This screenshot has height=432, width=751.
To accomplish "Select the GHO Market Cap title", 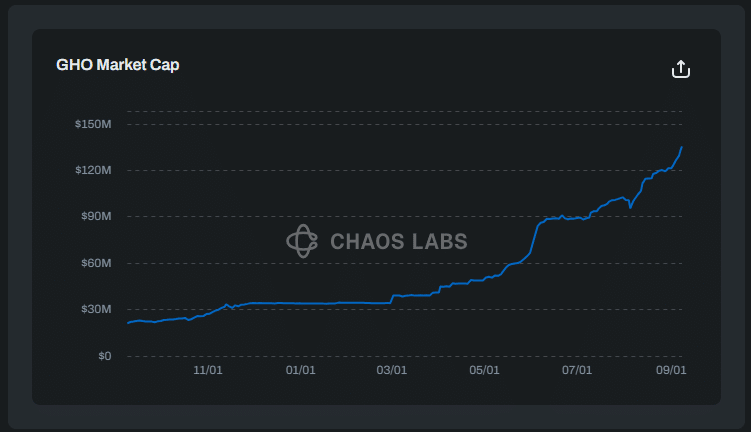I will pyautogui.click(x=118, y=65).
